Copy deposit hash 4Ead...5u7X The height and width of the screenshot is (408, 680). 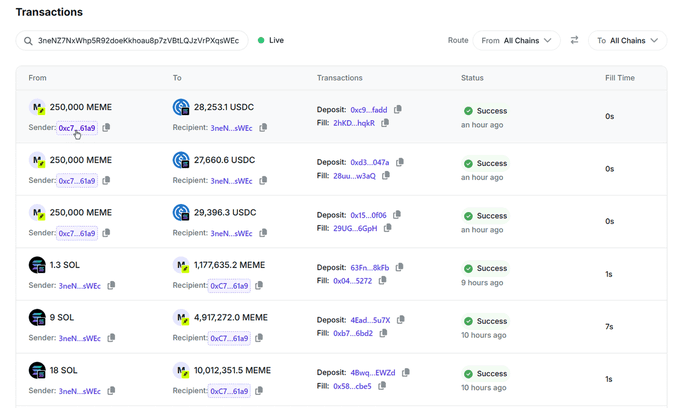(x=401, y=320)
